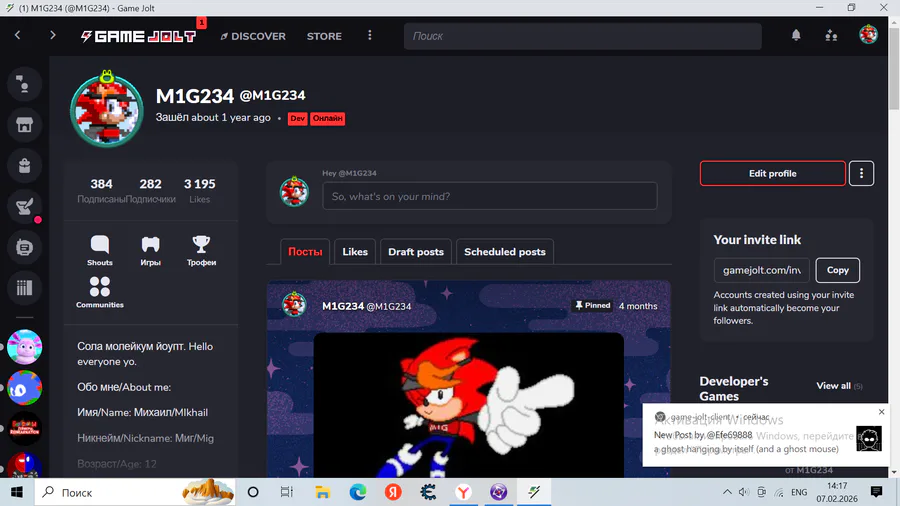Open the Yandex Browser taskbar icon
Screen dimensions: 900x506
coord(463,492)
